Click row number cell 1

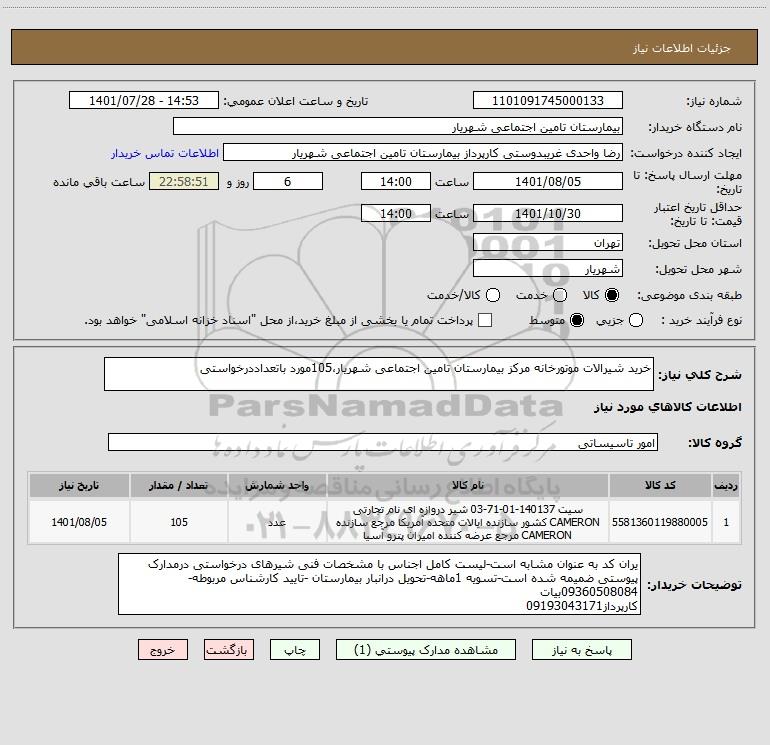point(726,522)
